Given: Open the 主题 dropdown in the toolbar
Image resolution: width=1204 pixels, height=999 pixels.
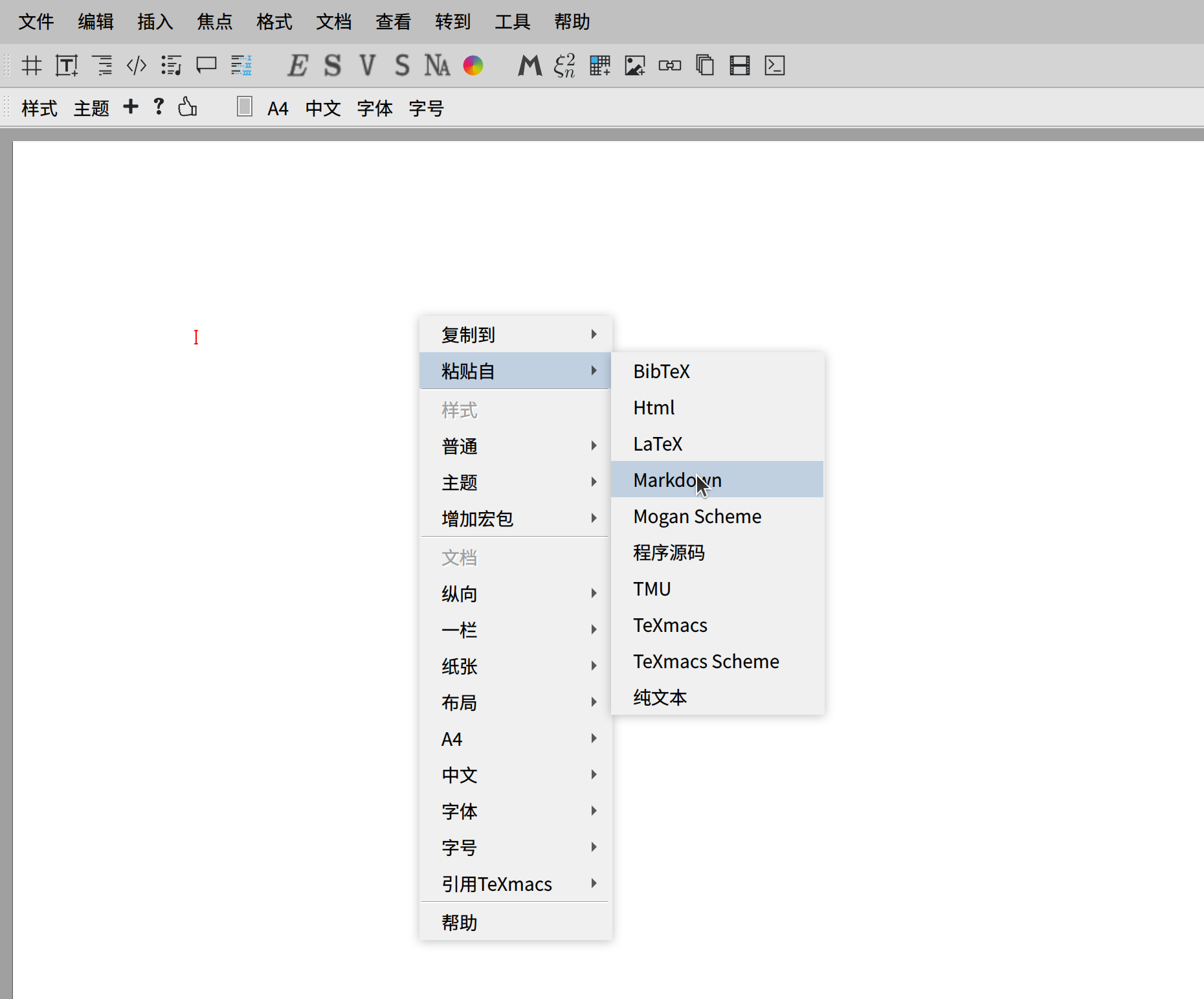Looking at the screenshot, I should (x=92, y=108).
